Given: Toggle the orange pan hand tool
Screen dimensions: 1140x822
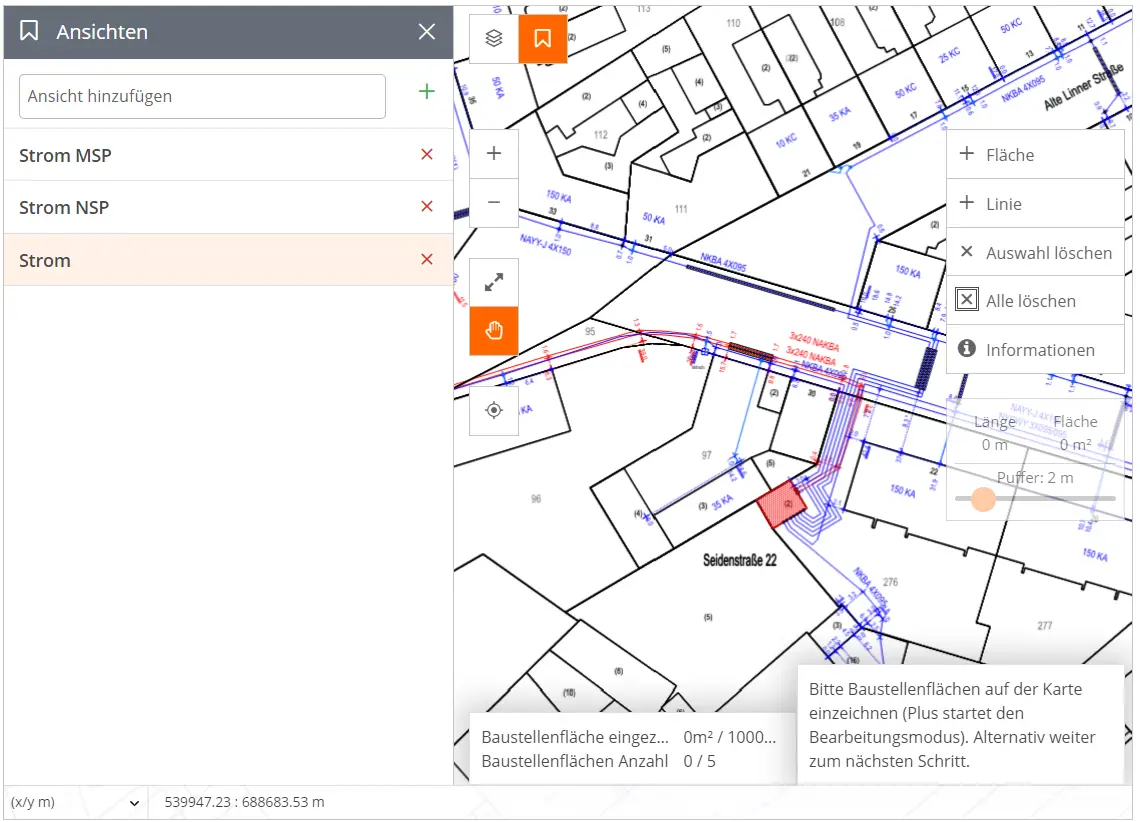Looking at the screenshot, I should point(494,331).
